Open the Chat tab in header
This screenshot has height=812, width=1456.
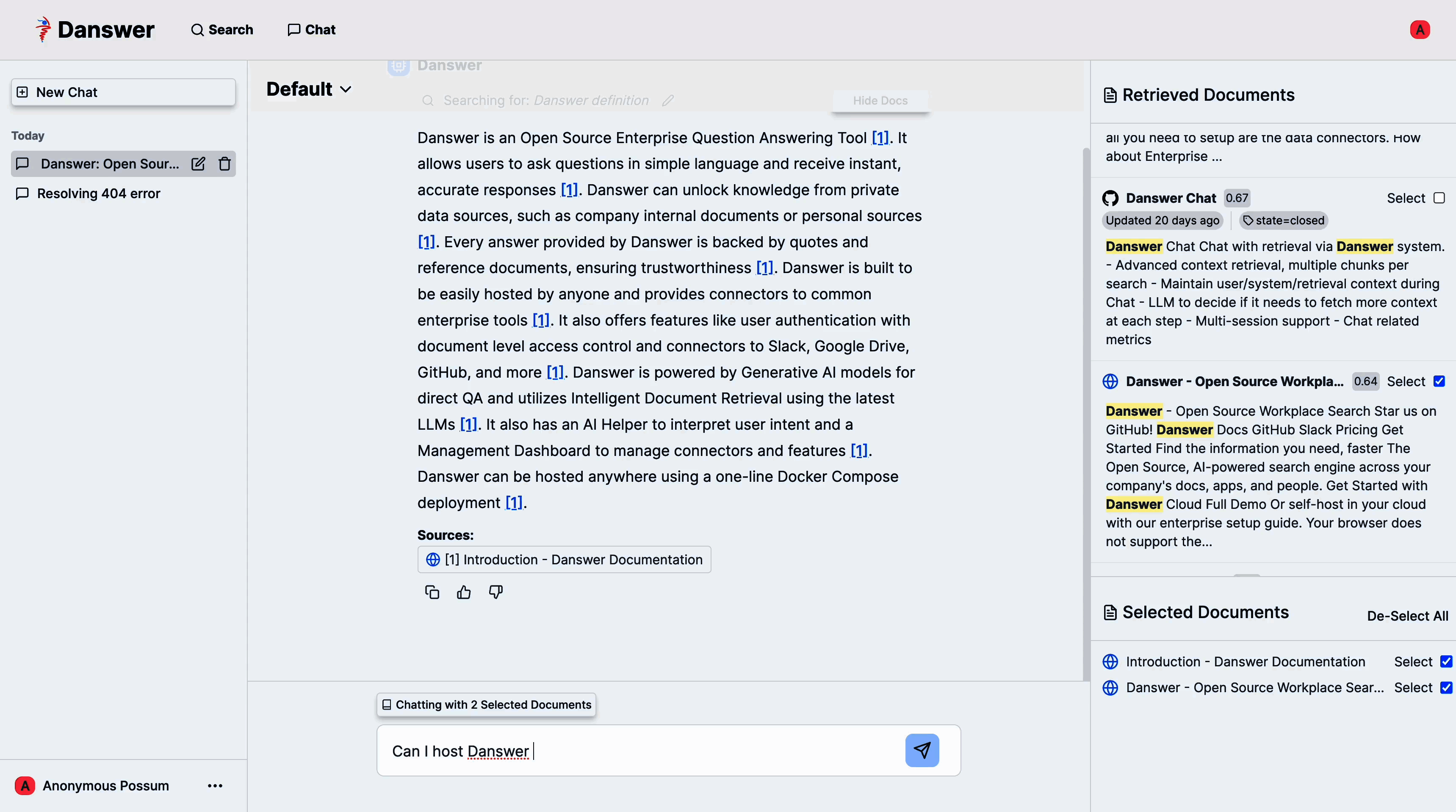311,29
